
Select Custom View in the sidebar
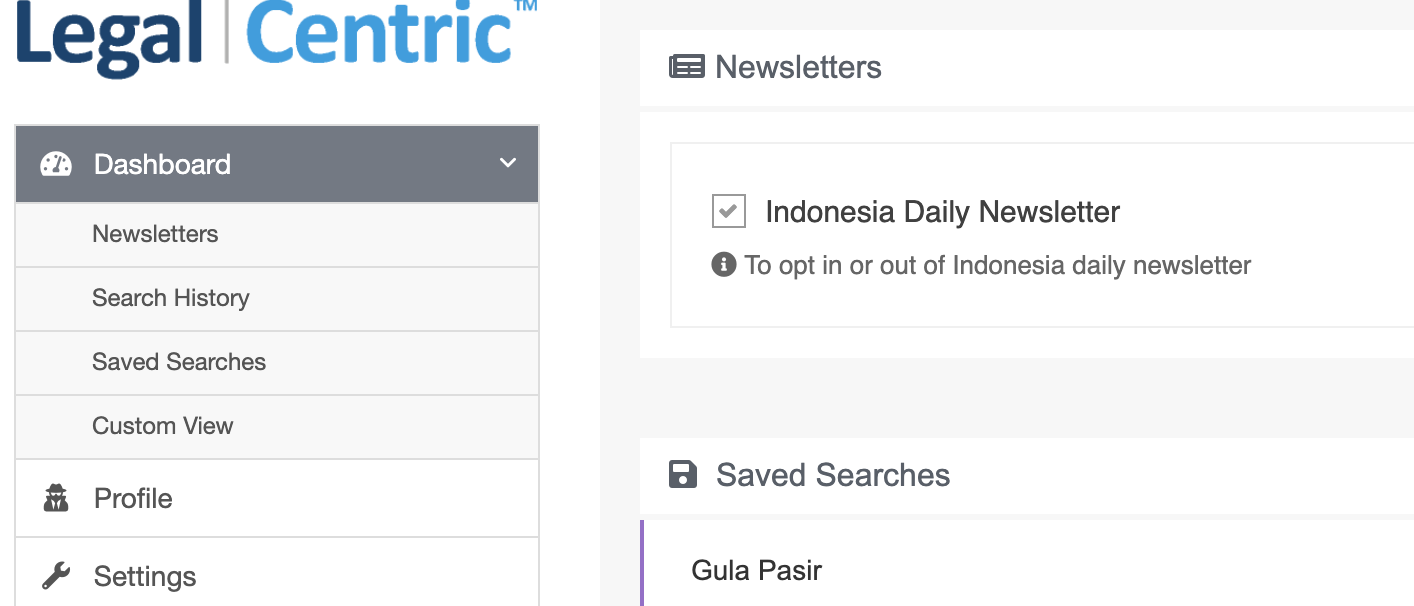coord(163,426)
